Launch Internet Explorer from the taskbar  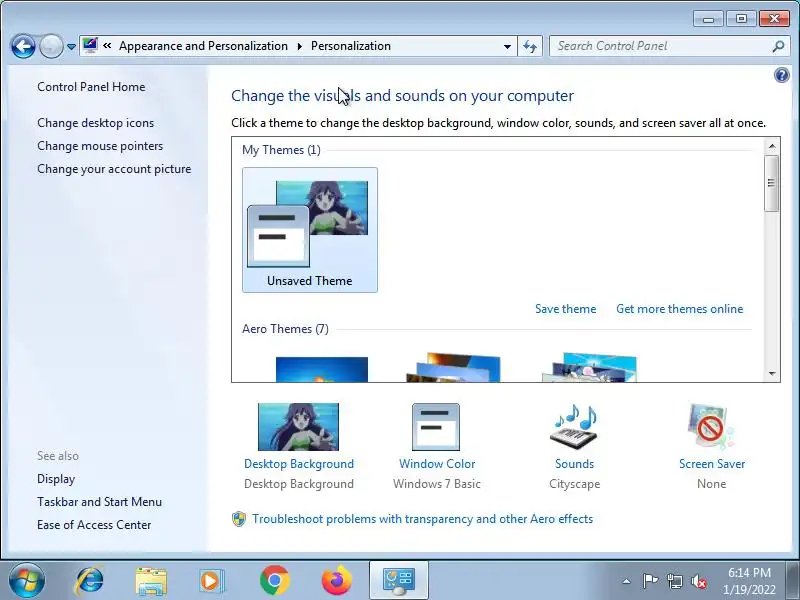click(90, 581)
